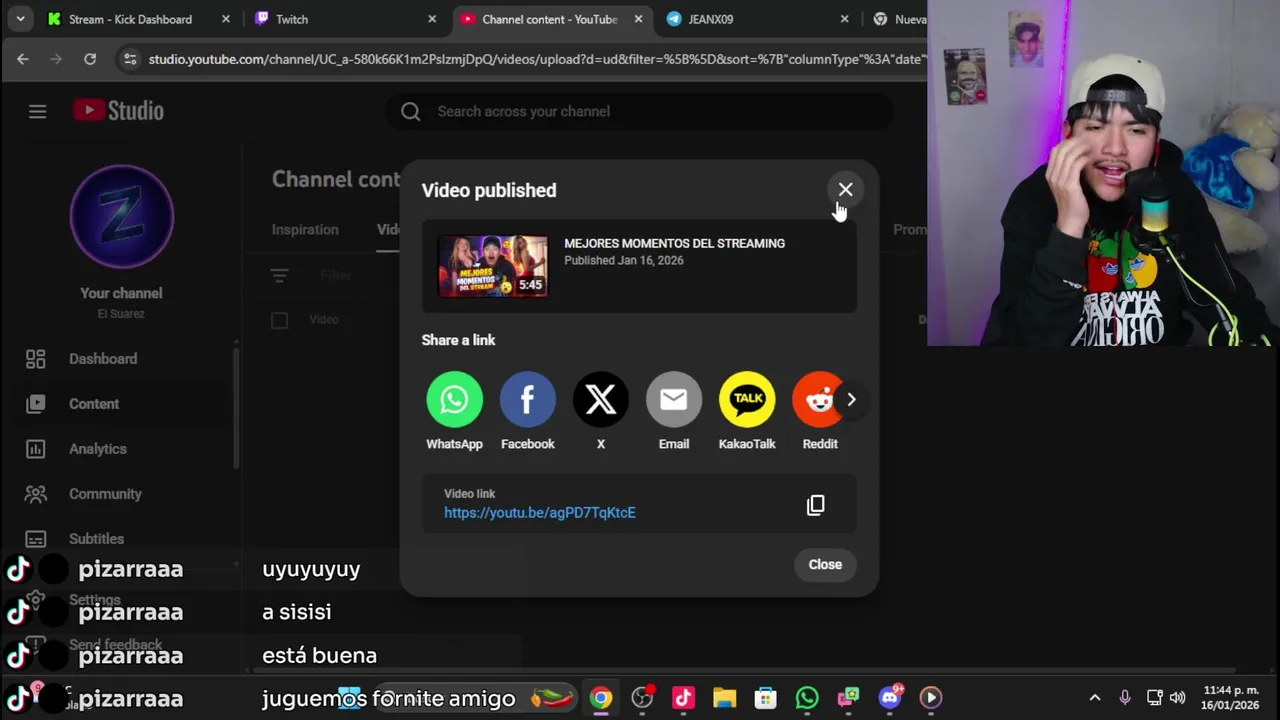Select all videos checkbox in table header
Viewport: 1280px width, 720px height.
tap(279, 320)
